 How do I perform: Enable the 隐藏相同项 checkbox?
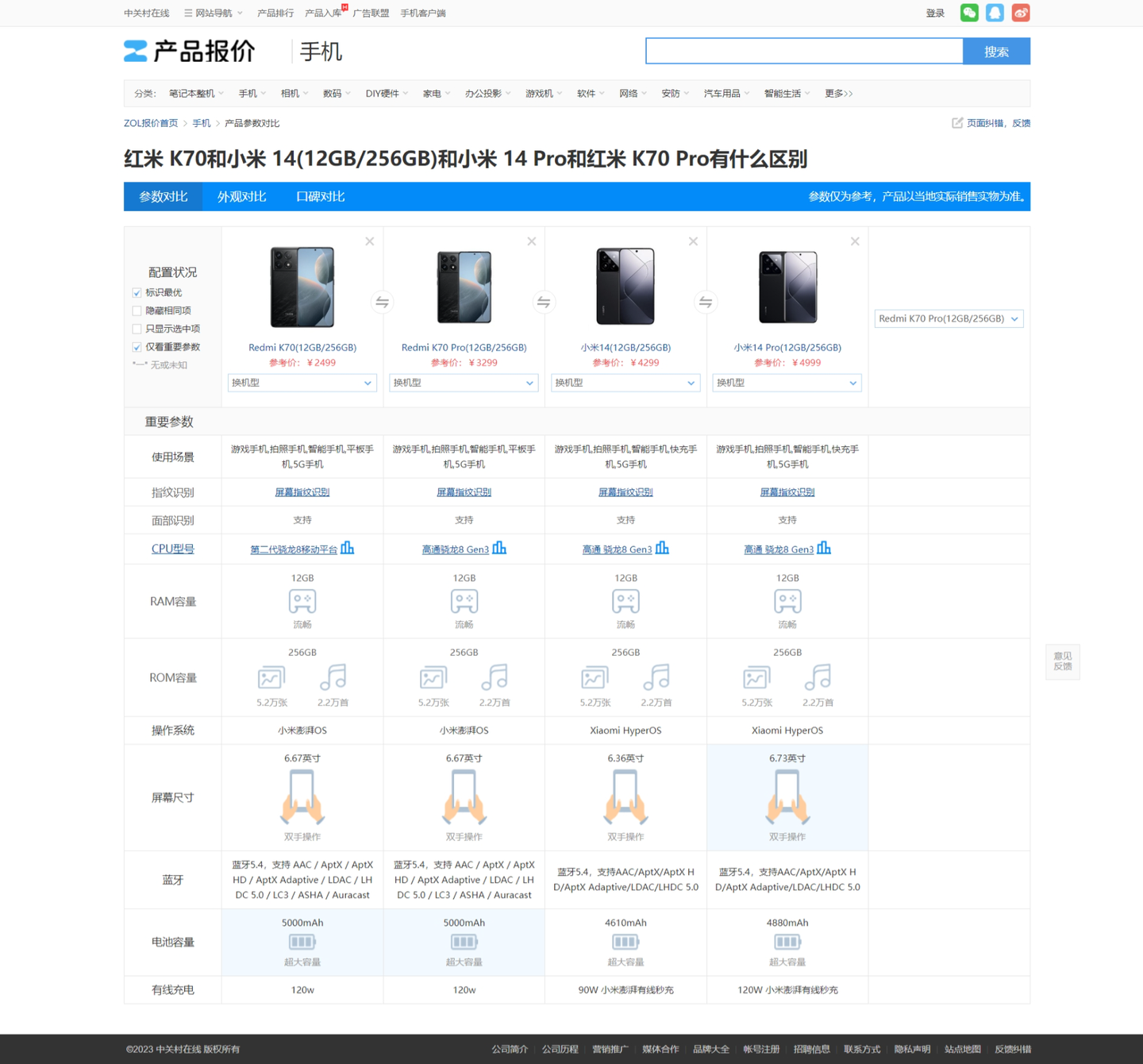tap(137, 310)
